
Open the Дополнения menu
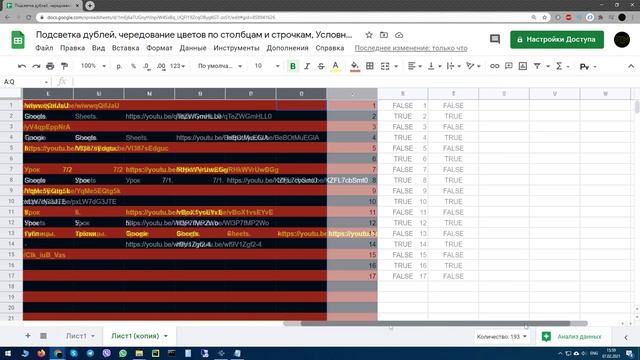[x=287, y=48]
